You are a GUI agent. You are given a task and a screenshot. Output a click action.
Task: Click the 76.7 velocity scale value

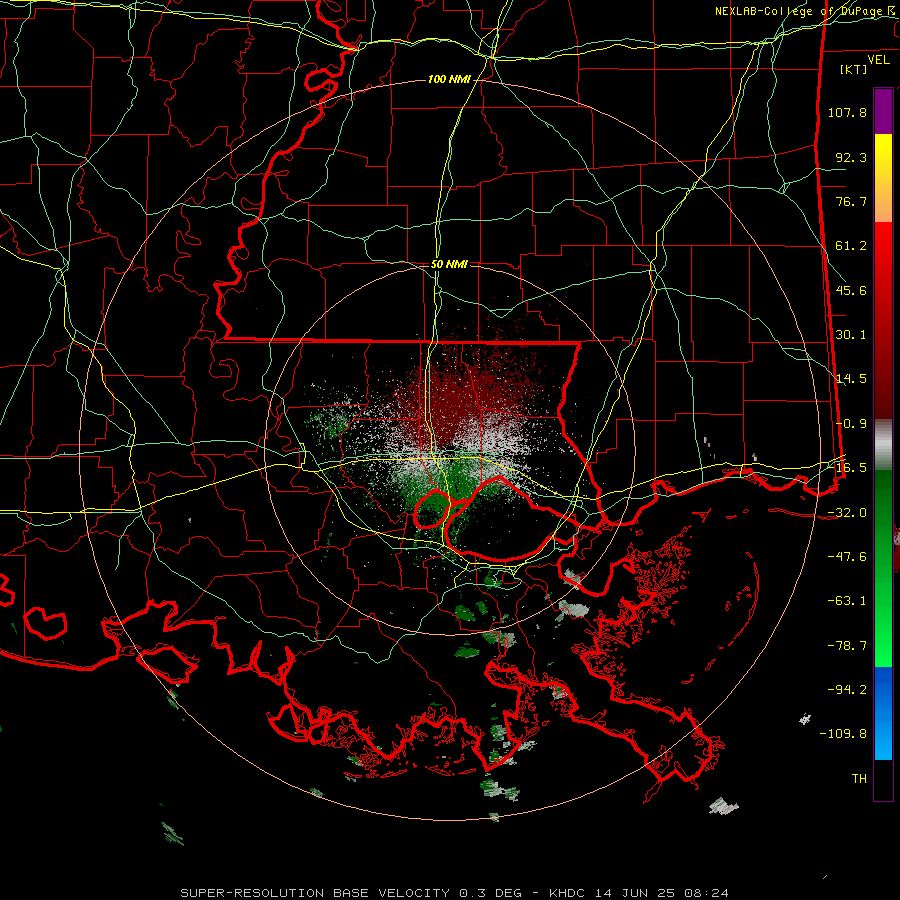pos(851,201)
